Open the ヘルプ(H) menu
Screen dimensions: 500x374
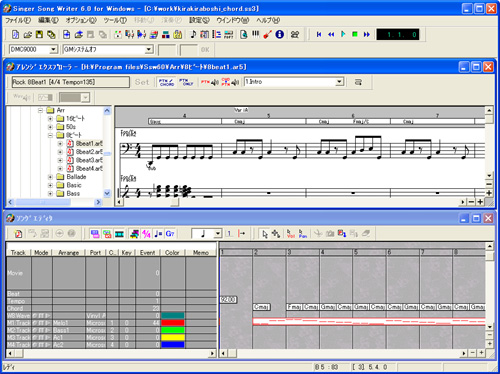pyautogui.click(x=268, y=20)
